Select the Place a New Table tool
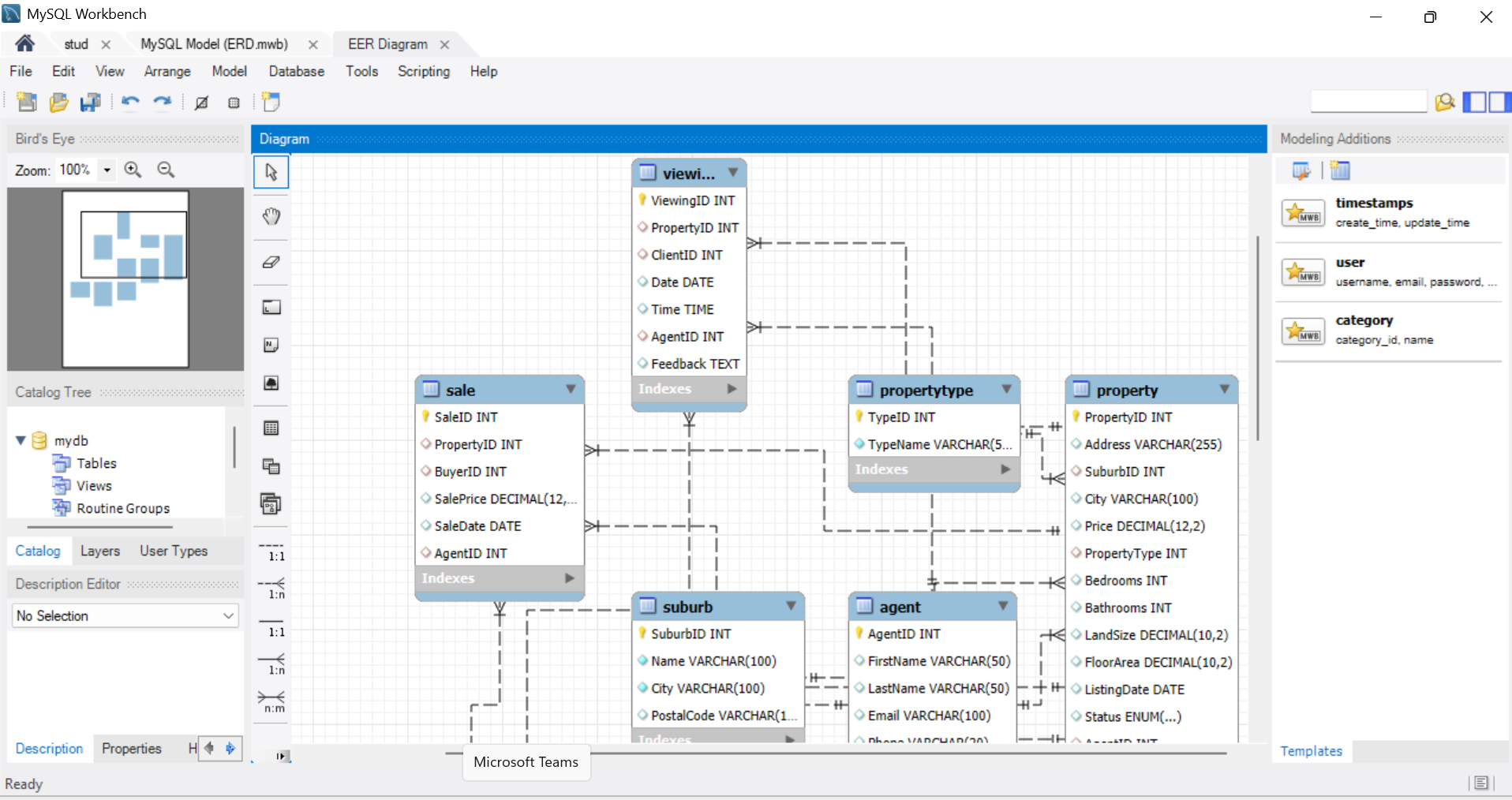This screenshot has width=1512, height=800. 271,428
